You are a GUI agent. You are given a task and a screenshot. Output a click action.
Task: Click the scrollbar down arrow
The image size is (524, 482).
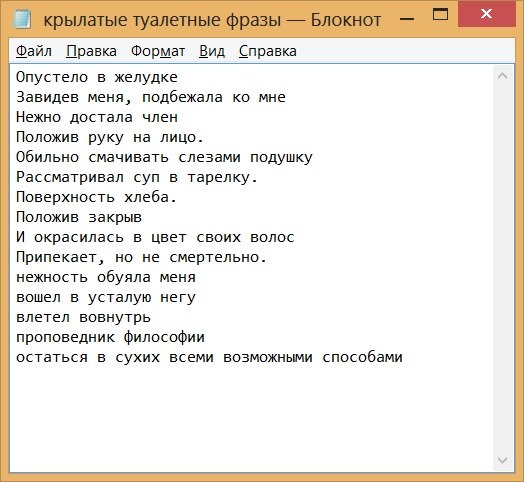(x=502, y=460)
